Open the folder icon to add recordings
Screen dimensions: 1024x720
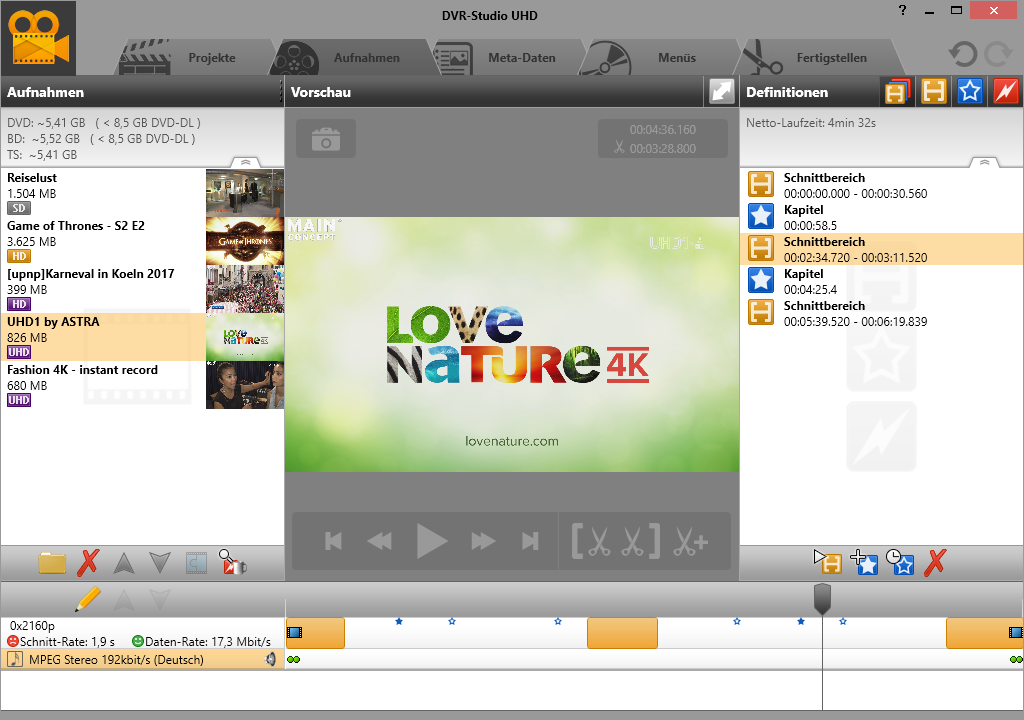coord(52,563)
